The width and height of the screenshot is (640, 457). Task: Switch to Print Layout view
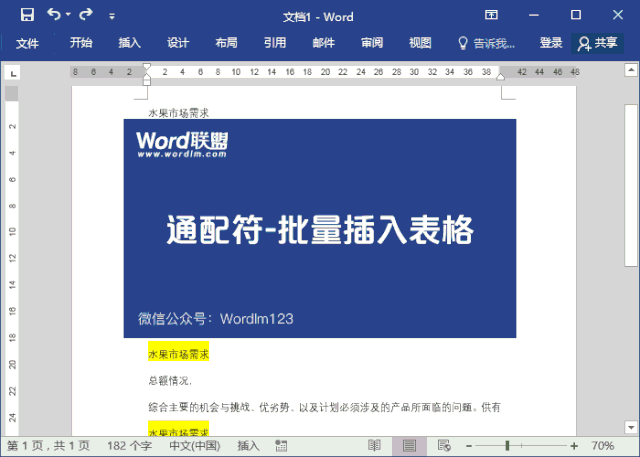pos(409,446)
